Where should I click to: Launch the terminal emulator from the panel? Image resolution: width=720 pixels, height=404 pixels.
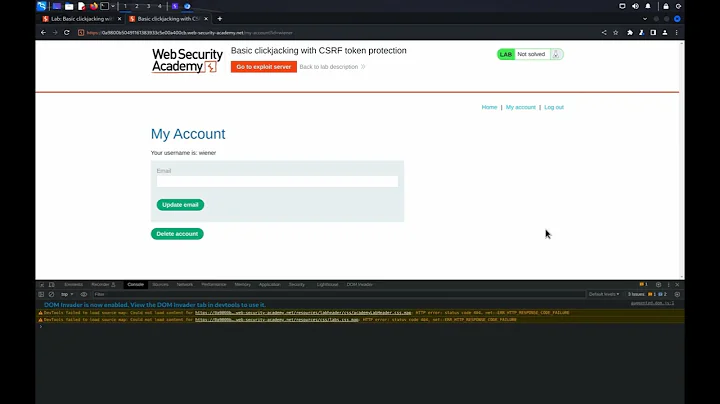(x=105, y=6)
